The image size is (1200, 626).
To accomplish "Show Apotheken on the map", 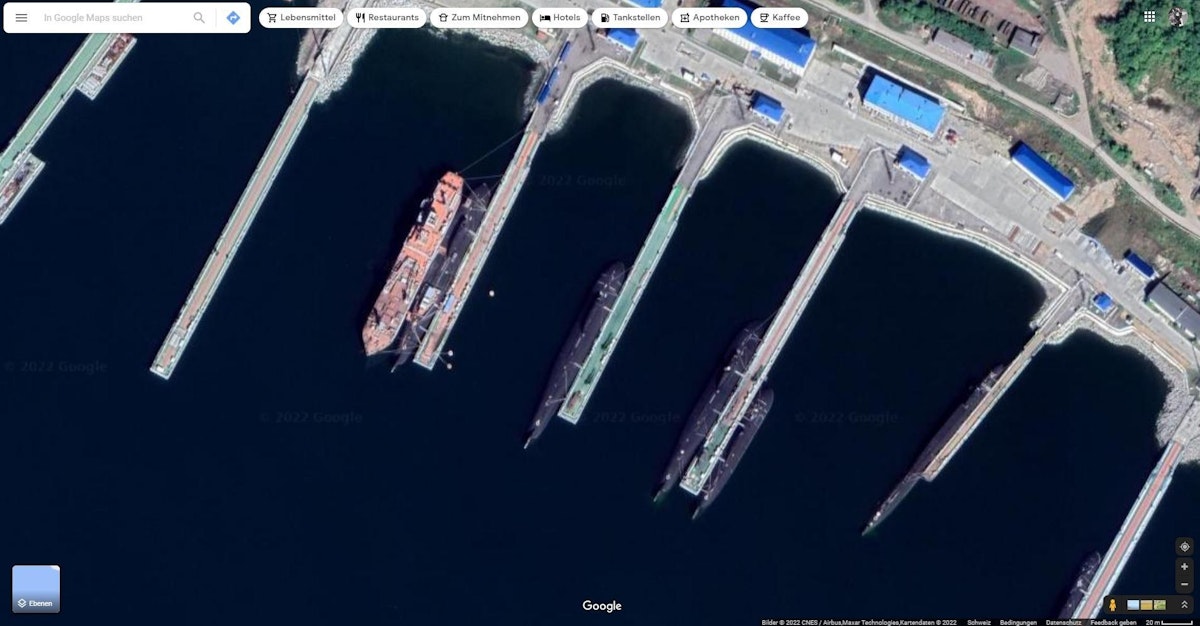I will pos(710,18).
